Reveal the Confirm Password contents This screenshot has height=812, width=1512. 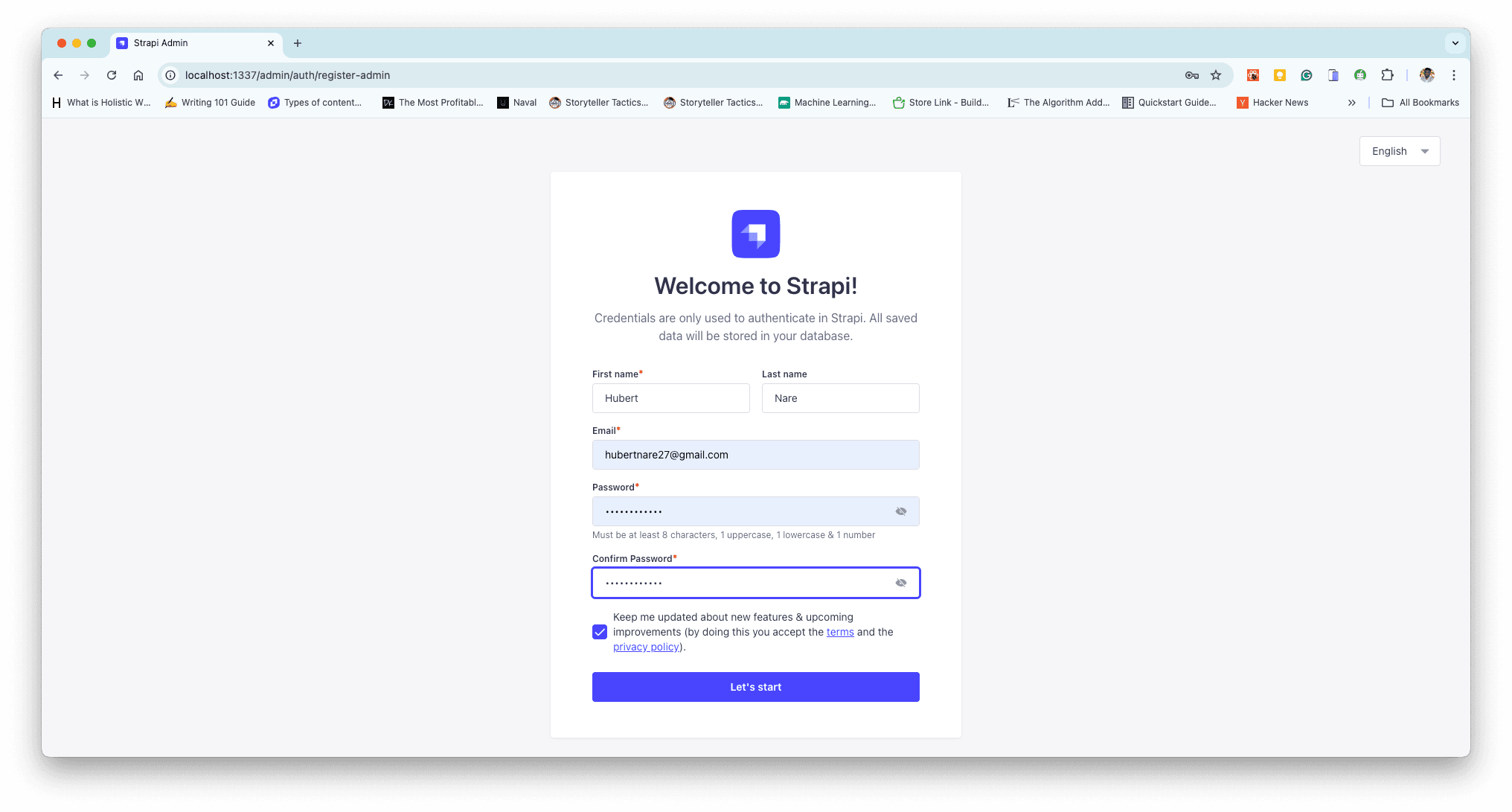tap(901, 583)
